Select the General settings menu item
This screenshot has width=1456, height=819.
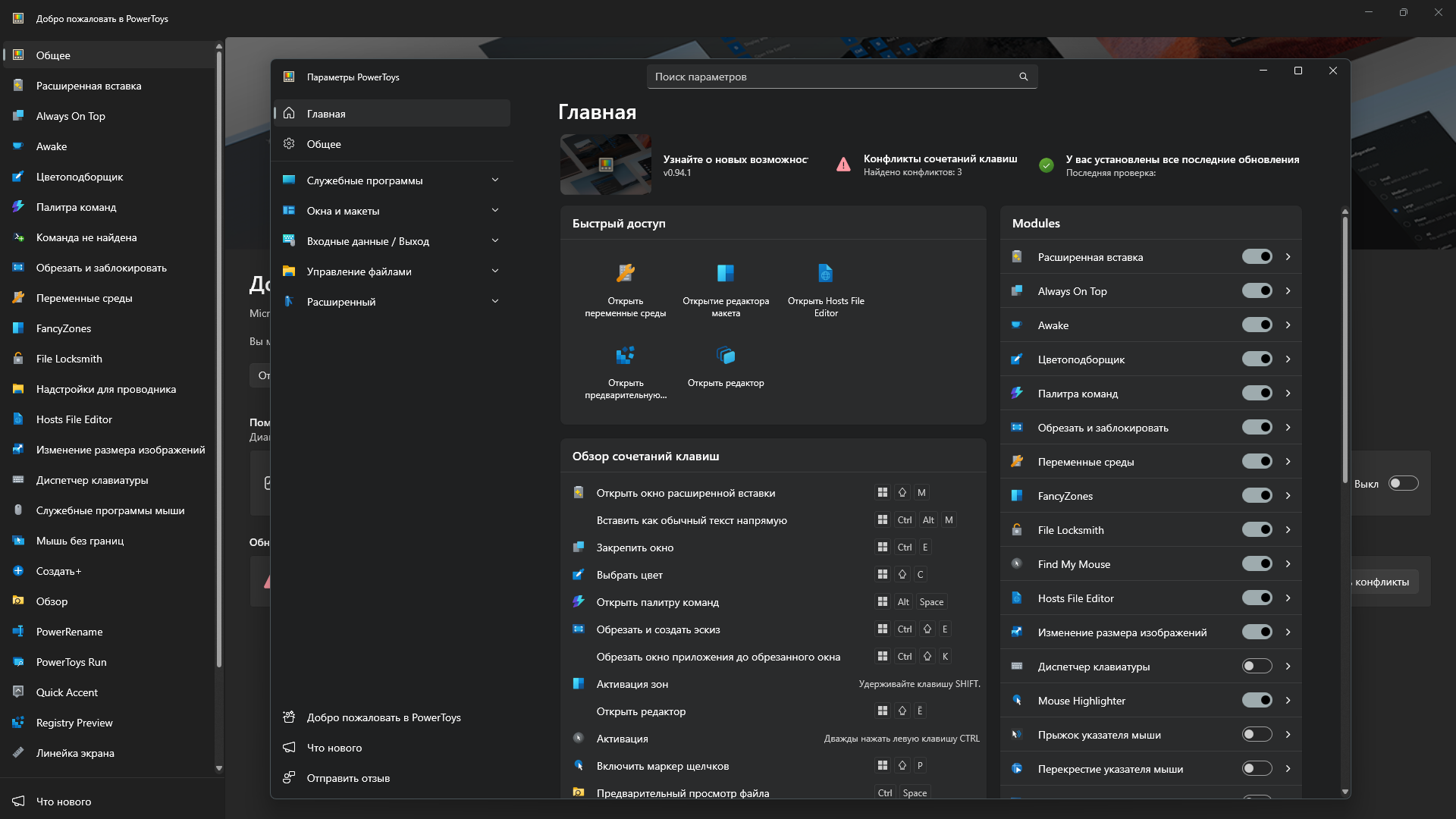[324, 144]
